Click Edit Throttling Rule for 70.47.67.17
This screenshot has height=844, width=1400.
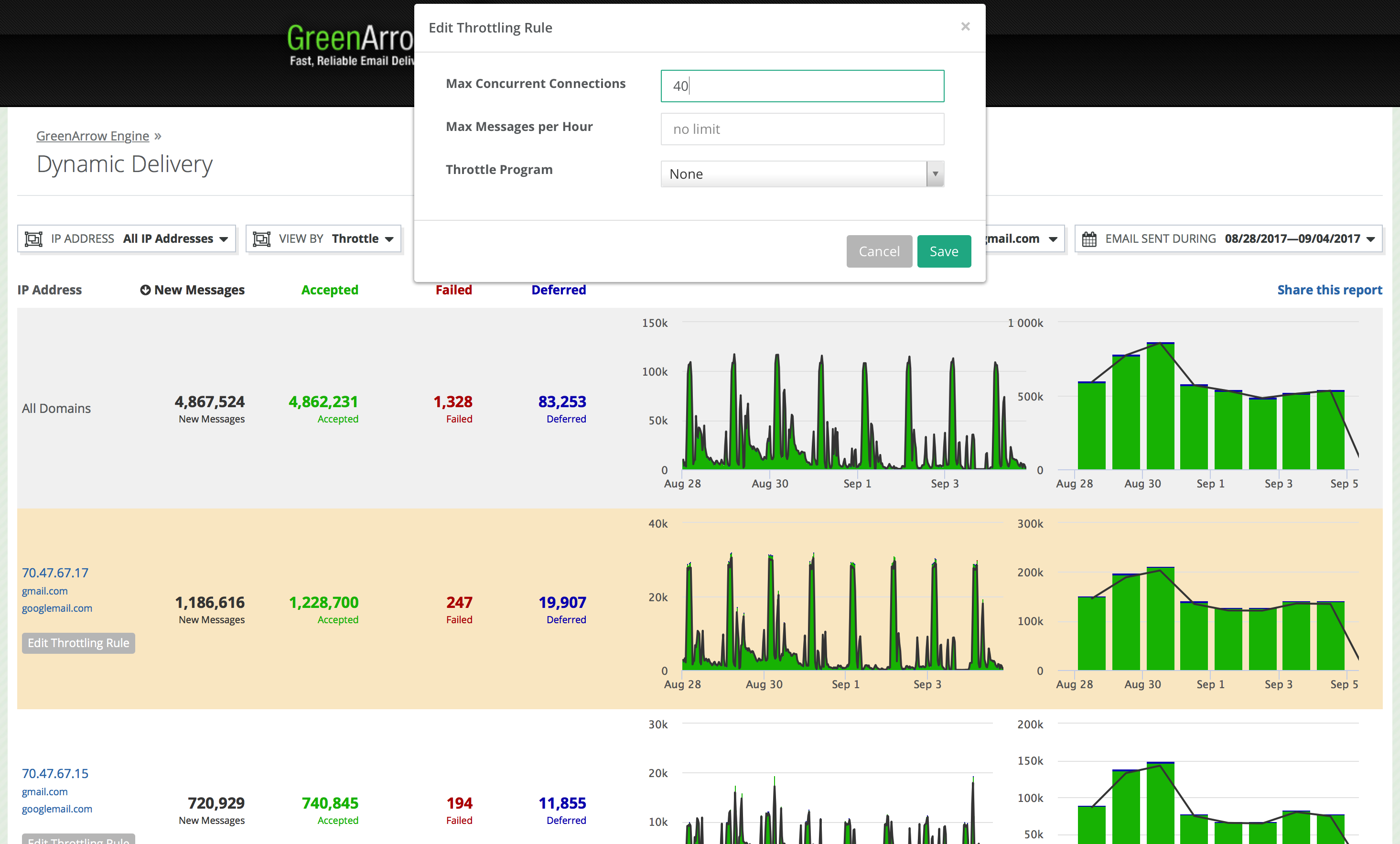[x=78, y=643]
